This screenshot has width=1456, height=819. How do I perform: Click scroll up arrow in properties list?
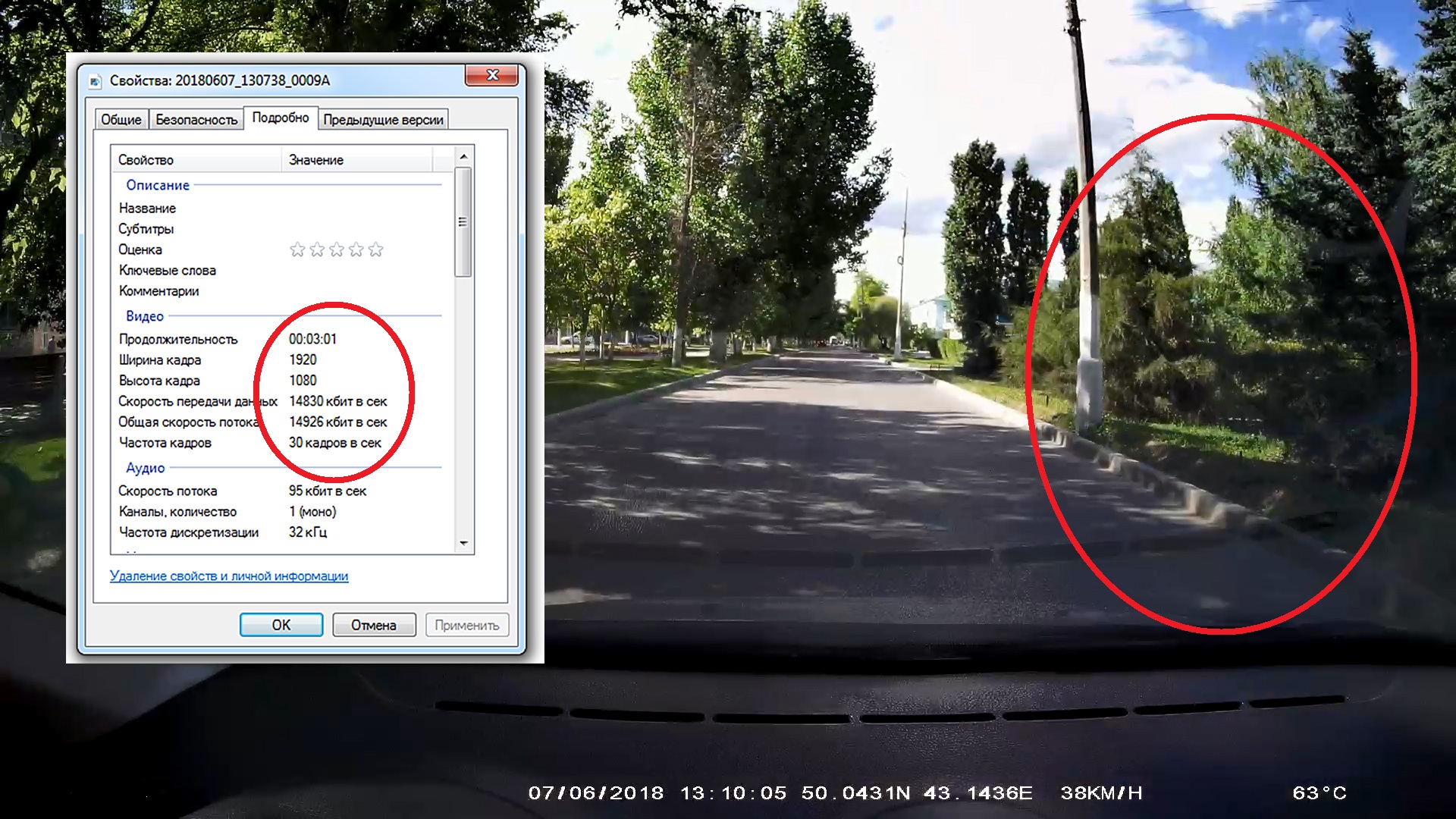coord(463,156)
